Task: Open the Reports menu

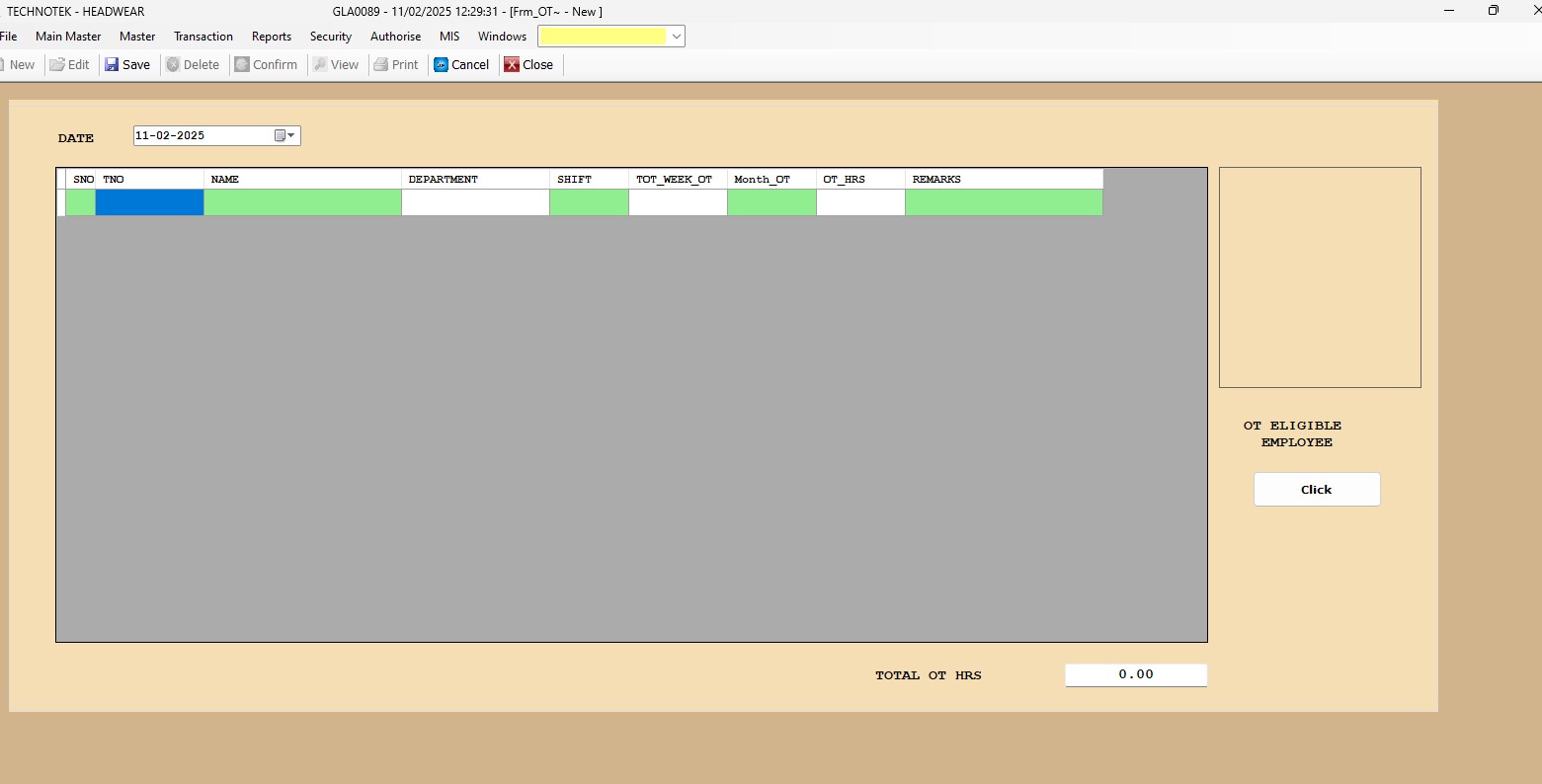Action: (x=271, y=37)
